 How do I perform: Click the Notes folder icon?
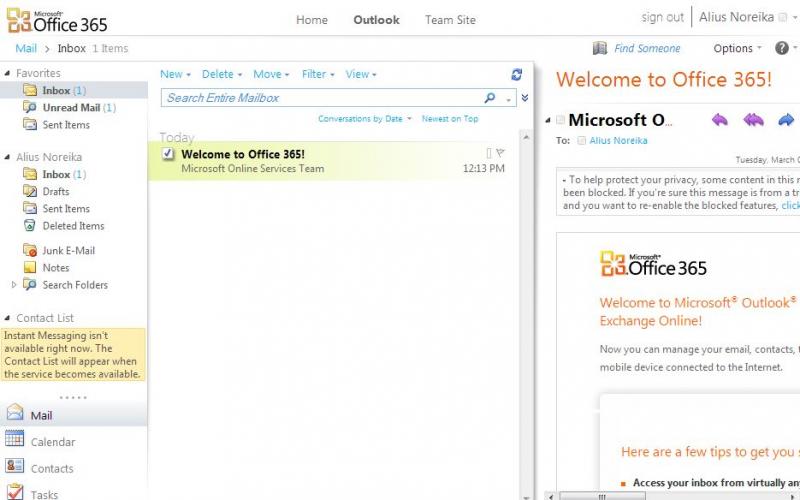[30, 267]
